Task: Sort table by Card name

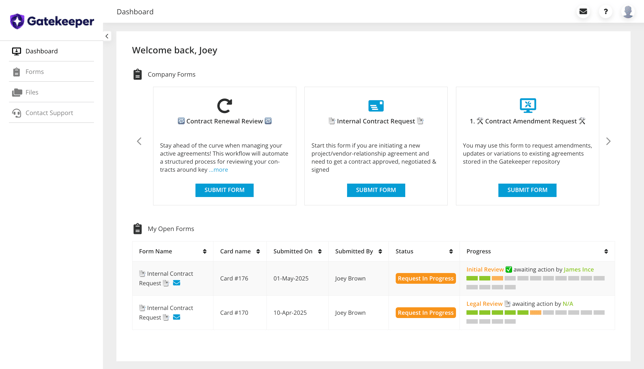Action: [258, 251]
